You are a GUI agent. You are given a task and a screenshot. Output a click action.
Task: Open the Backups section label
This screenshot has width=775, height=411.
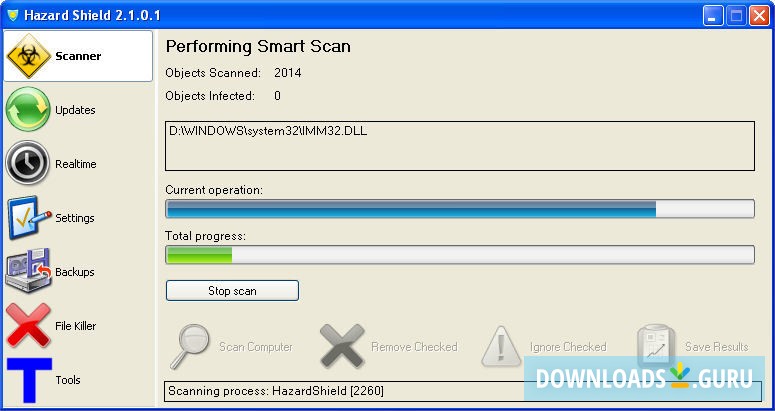pyautogui.click(x=75, y=272)
